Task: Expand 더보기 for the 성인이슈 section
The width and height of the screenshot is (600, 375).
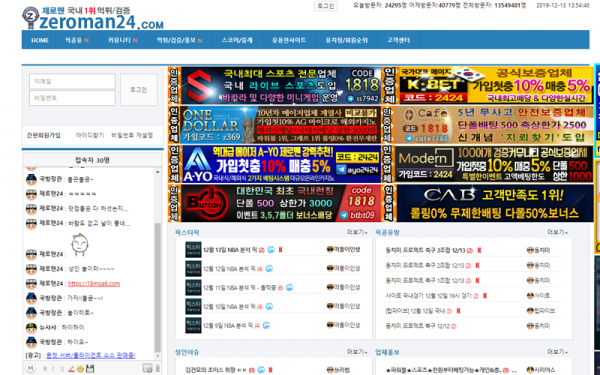Action: click(357, 352)
